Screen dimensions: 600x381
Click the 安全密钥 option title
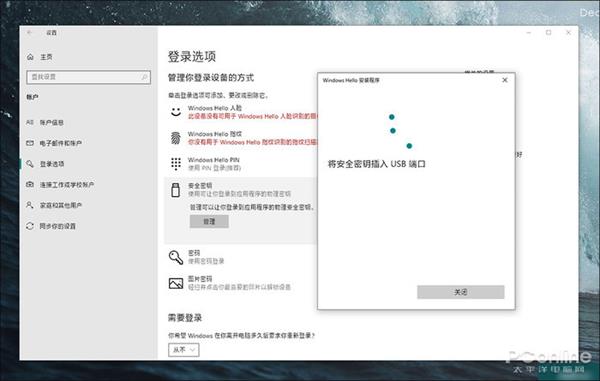[x=200, y=186]
